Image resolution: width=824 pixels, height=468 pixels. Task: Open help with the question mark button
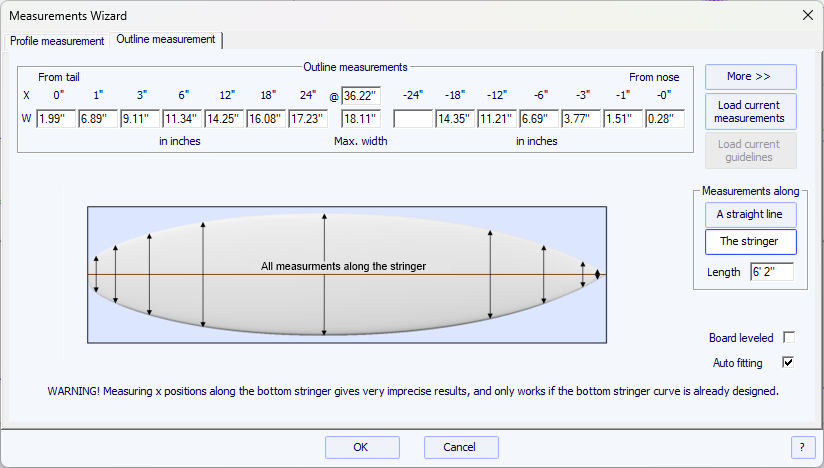[802, 447]
